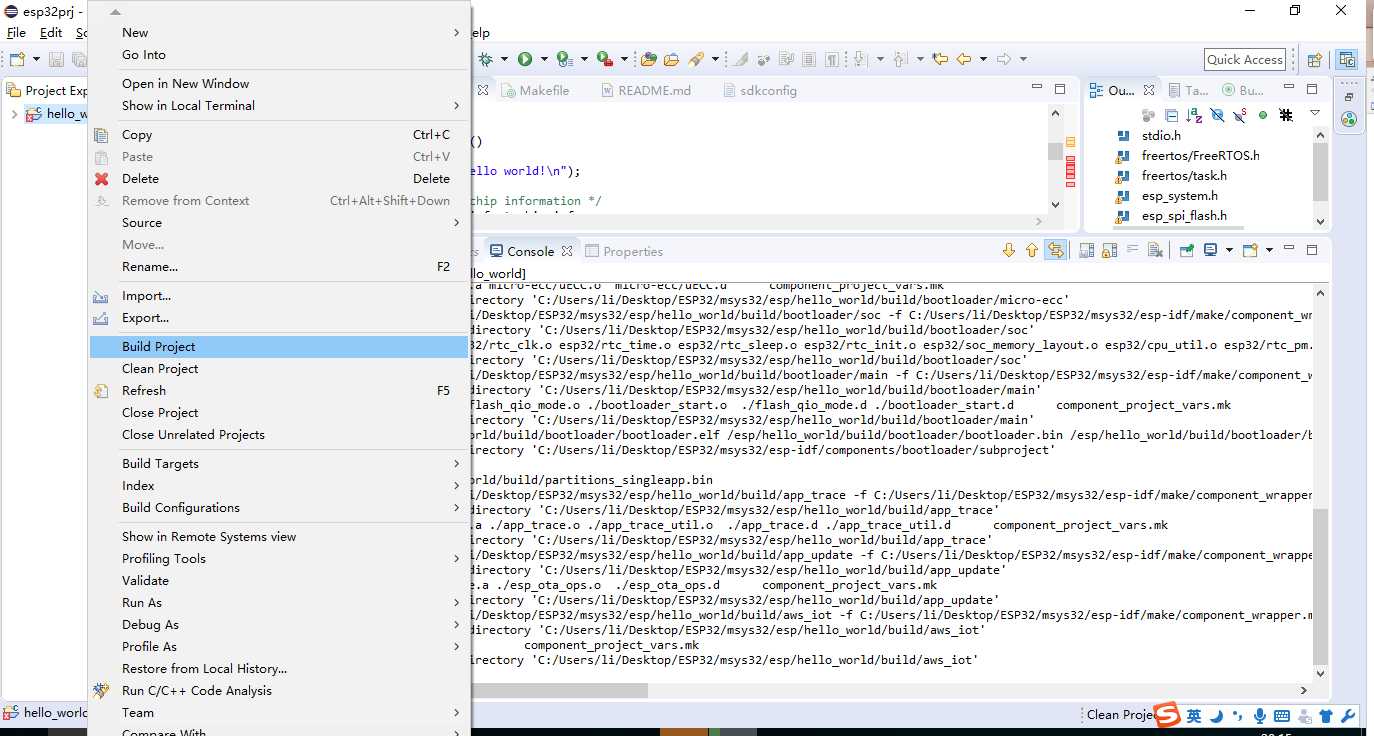Open the Outline View Menu triangle
This screenshot has width=1374, height=736.
[x=1315, y=114]
